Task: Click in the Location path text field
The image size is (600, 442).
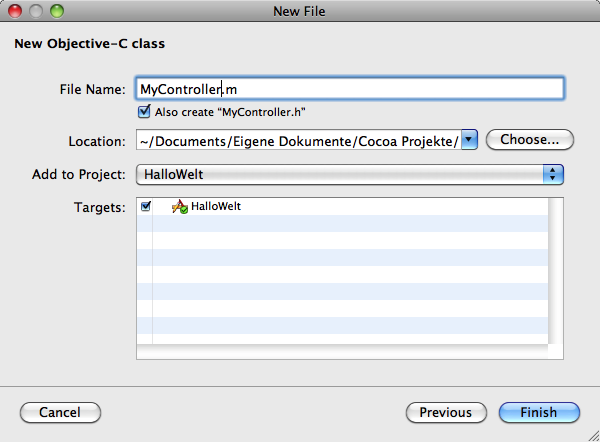Action: click(299, 140)
